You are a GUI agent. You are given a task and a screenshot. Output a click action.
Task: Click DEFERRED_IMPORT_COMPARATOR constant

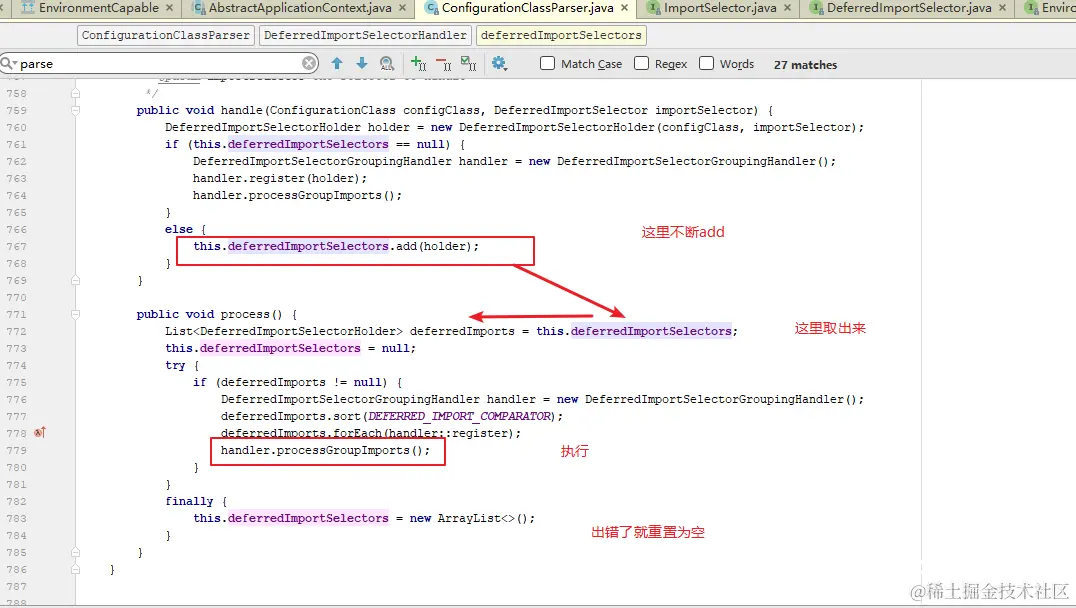tap(460, 416)
